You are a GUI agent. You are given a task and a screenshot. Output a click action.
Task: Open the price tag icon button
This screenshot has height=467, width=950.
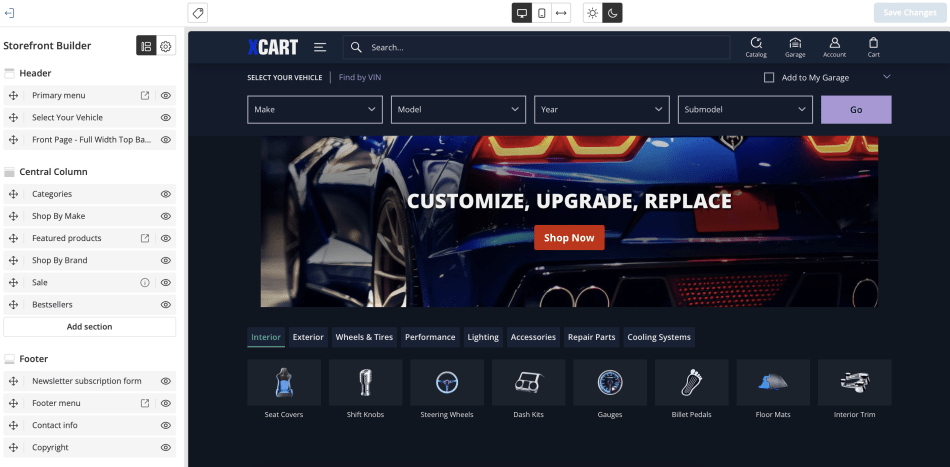click(x=198, y=13)
